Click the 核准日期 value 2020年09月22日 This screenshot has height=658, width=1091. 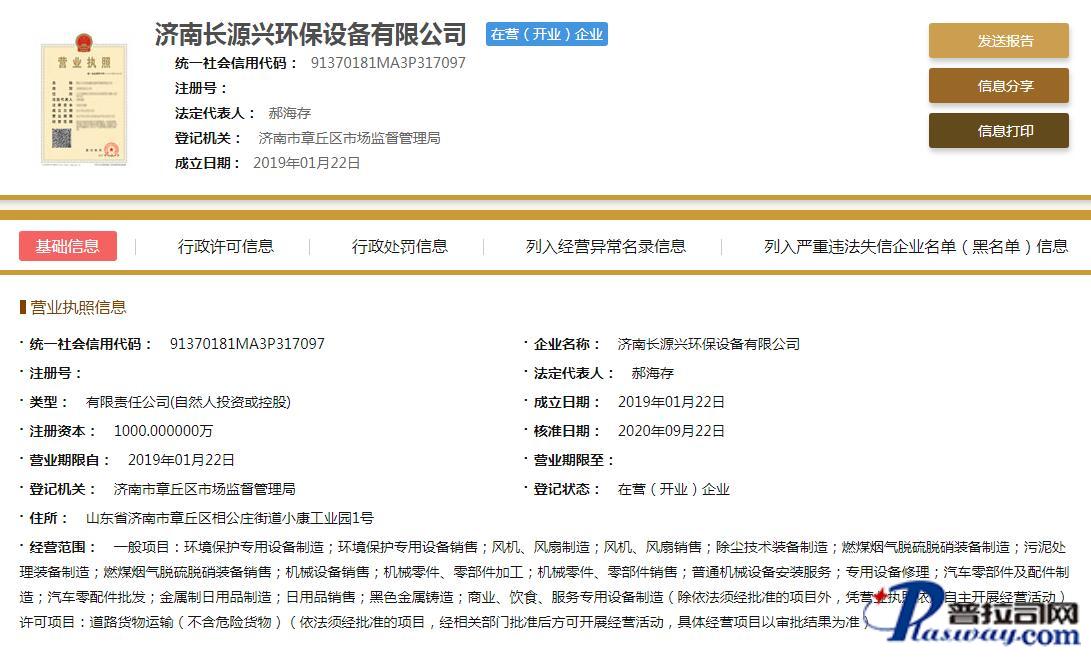pos(671,431)
